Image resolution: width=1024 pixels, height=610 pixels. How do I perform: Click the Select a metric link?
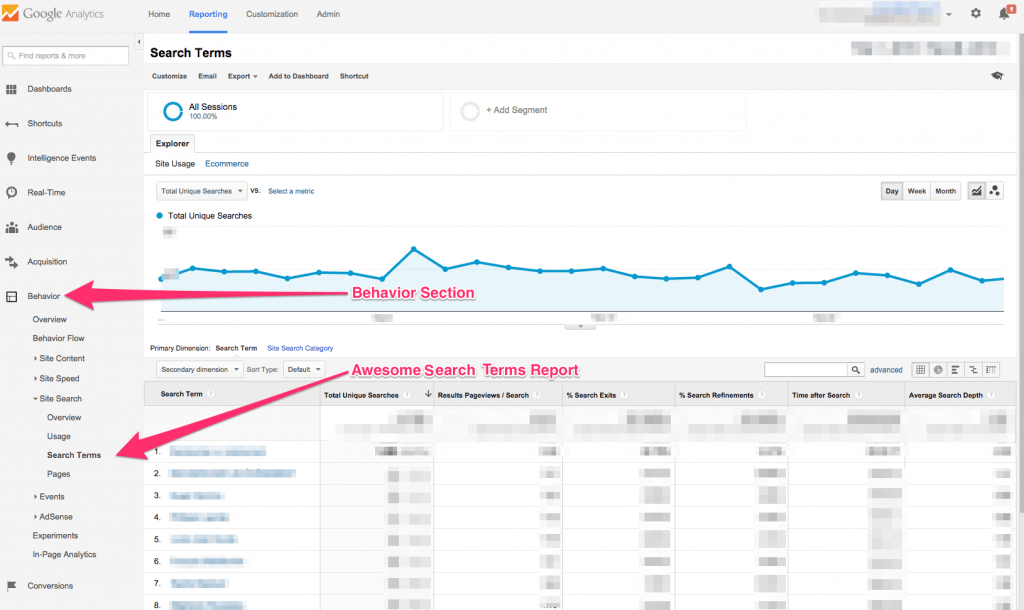(x=291, y=191)
